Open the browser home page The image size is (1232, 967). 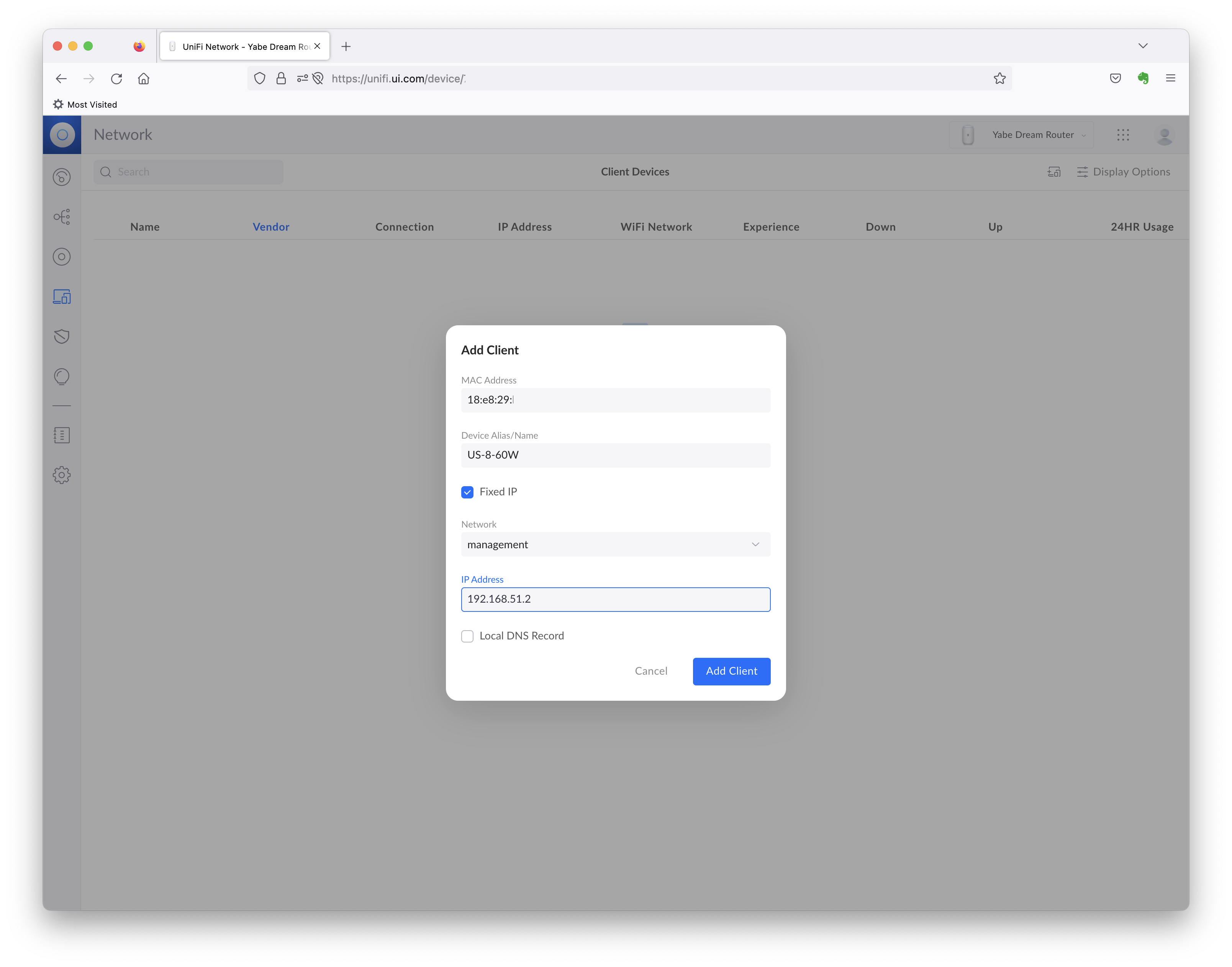[x=144, y=79]
